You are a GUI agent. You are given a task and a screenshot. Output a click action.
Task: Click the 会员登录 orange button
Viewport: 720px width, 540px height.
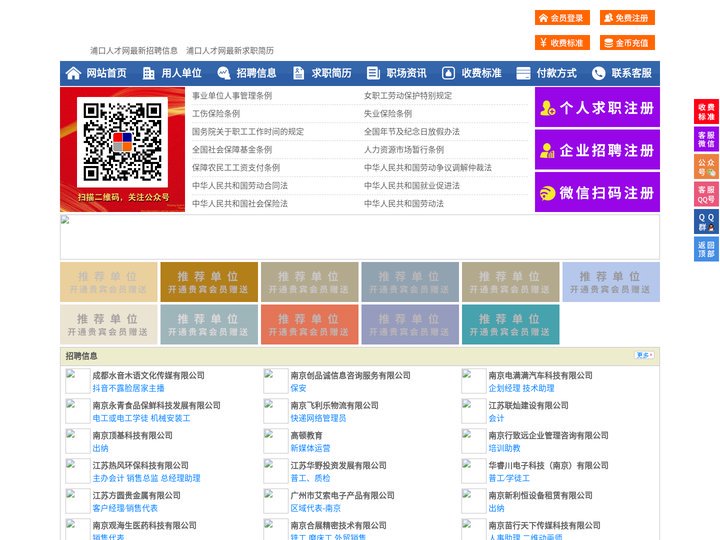562,18
